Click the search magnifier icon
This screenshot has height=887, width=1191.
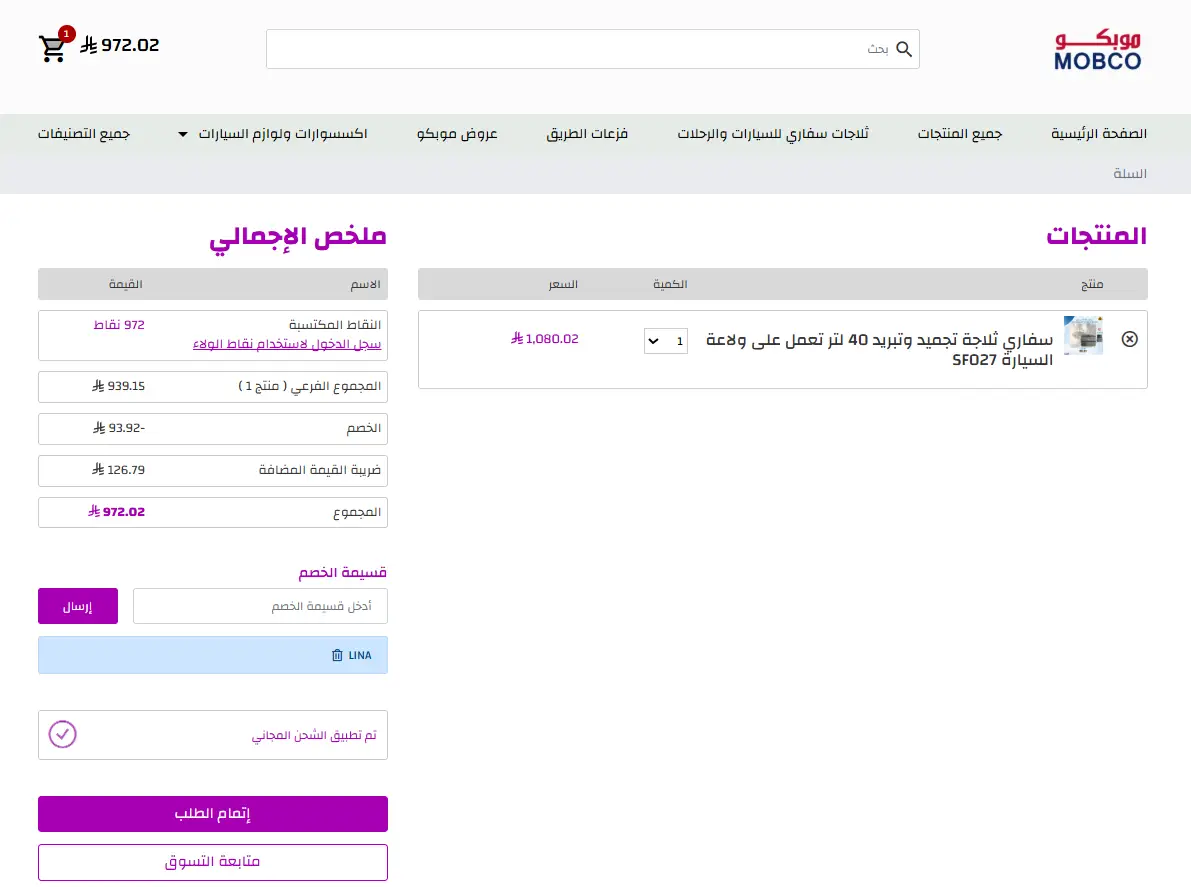[x=904, y=49]
